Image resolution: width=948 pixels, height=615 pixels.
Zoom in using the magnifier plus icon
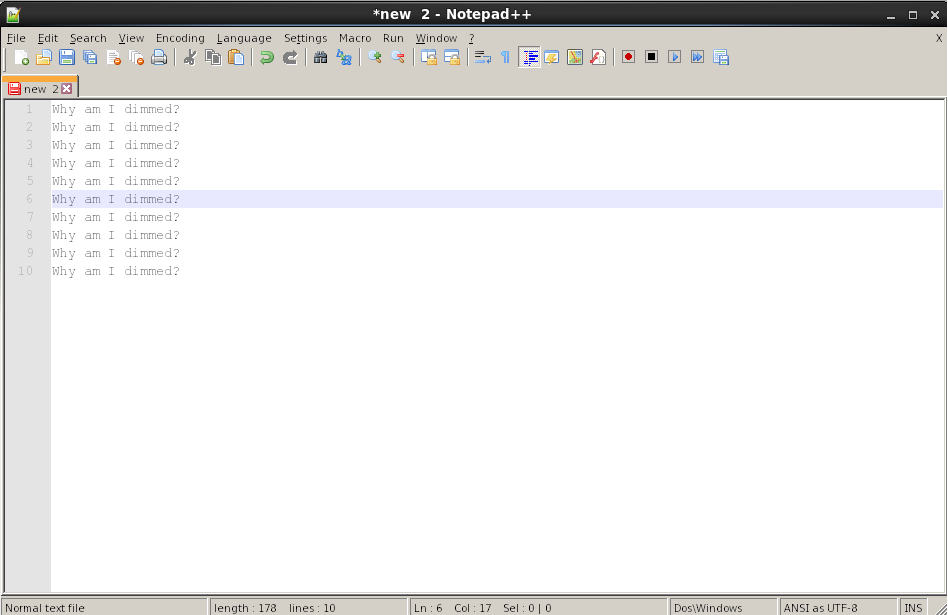pos(375,57)
